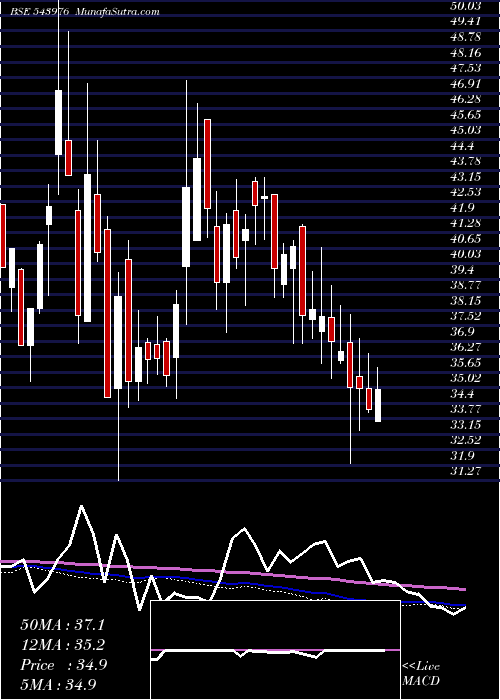
Task: Click the 12MA : 35.2 readout
Action: (62, 645)
